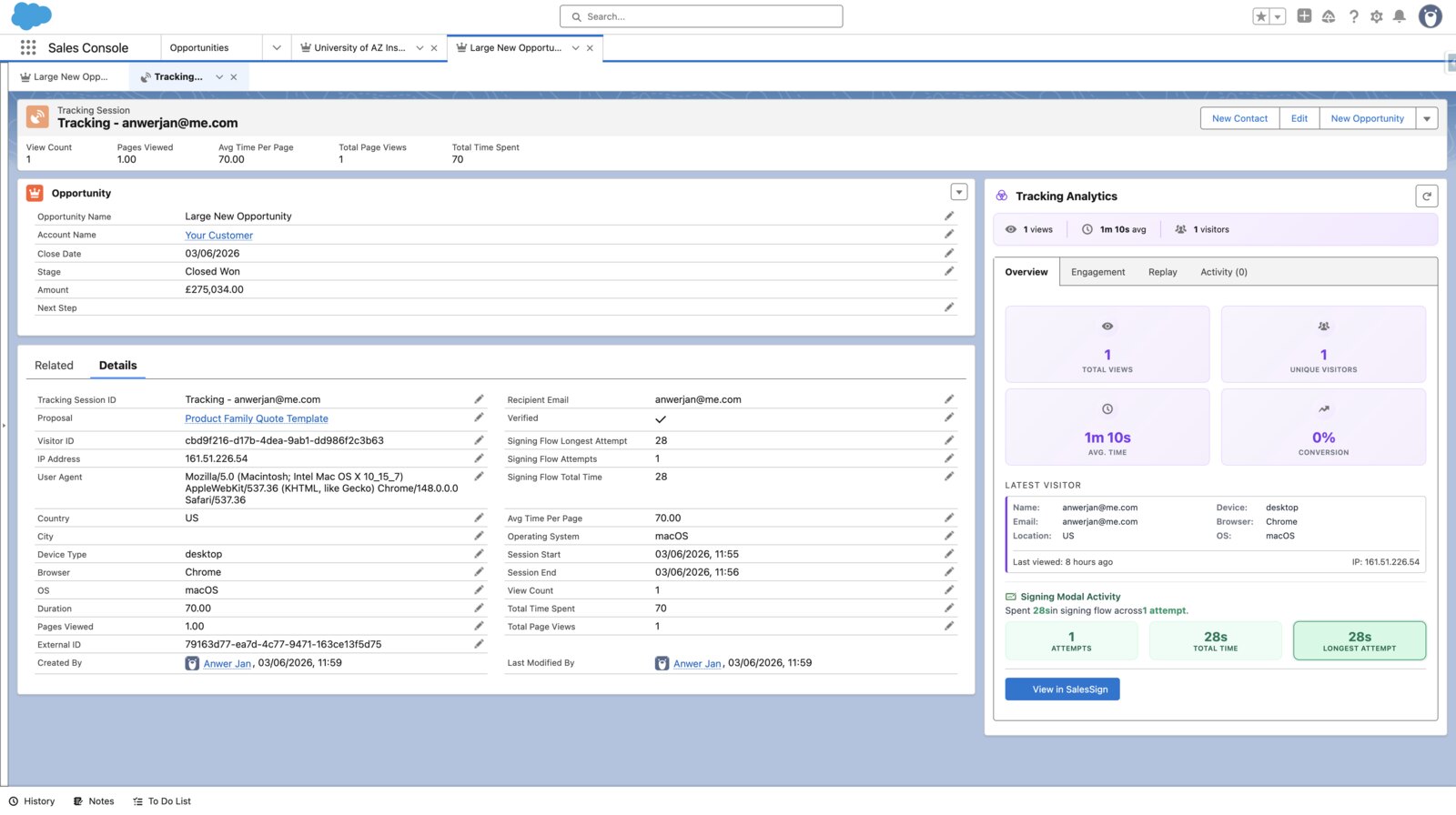This screenshot has width=1456, height=815.
Task: Switch to the Related tab
Action: [54, 366]
